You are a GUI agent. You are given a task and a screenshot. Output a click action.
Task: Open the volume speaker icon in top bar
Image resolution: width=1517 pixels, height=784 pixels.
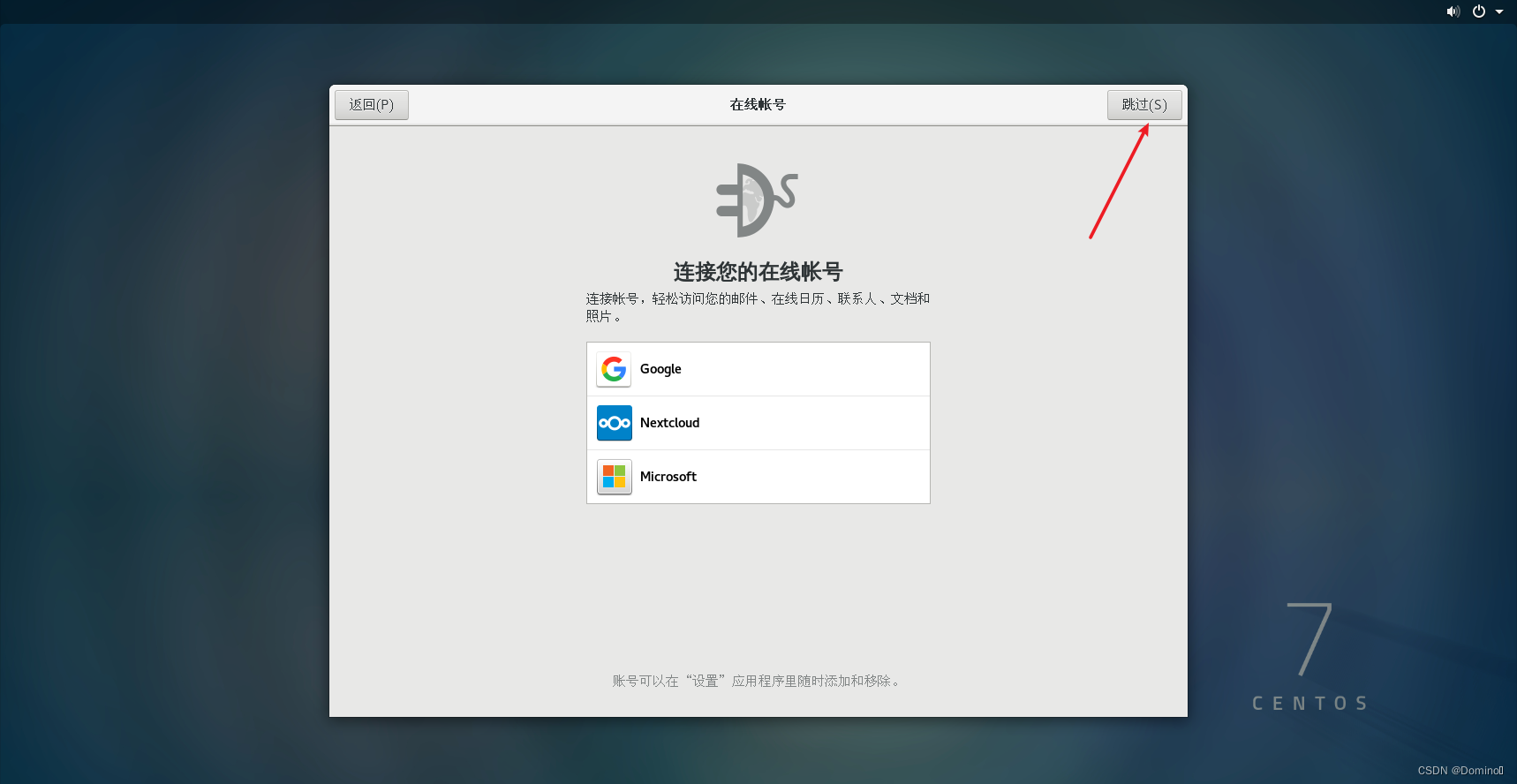(x=1453, y=11)
